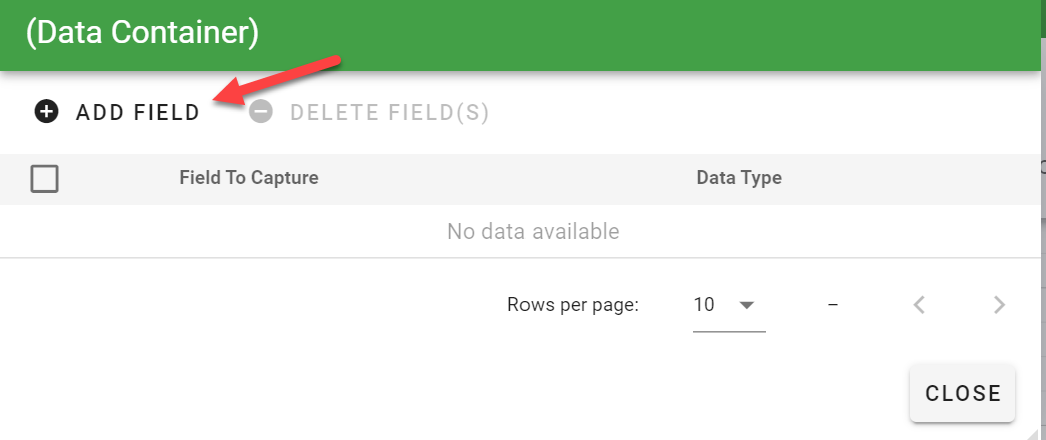The image size is (1046, 440).
Task: Expand the Rows per page dropdown arrow
Action: (746, 305)
